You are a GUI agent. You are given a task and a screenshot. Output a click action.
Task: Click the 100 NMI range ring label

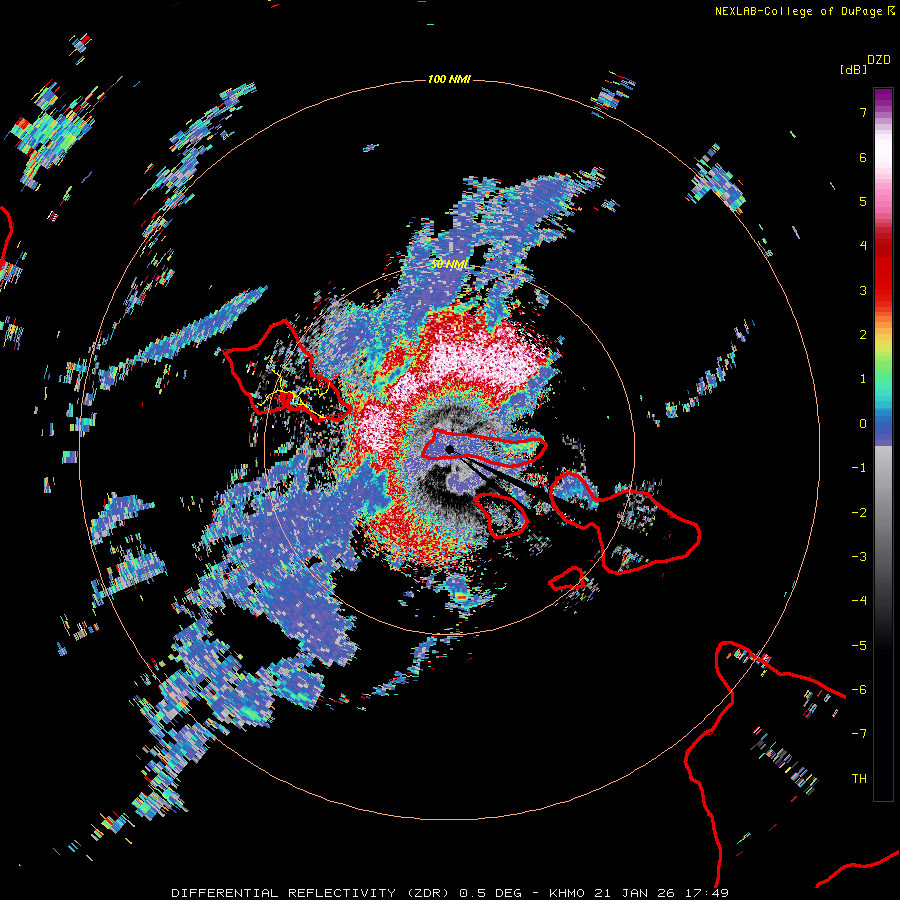pos(449,79)
